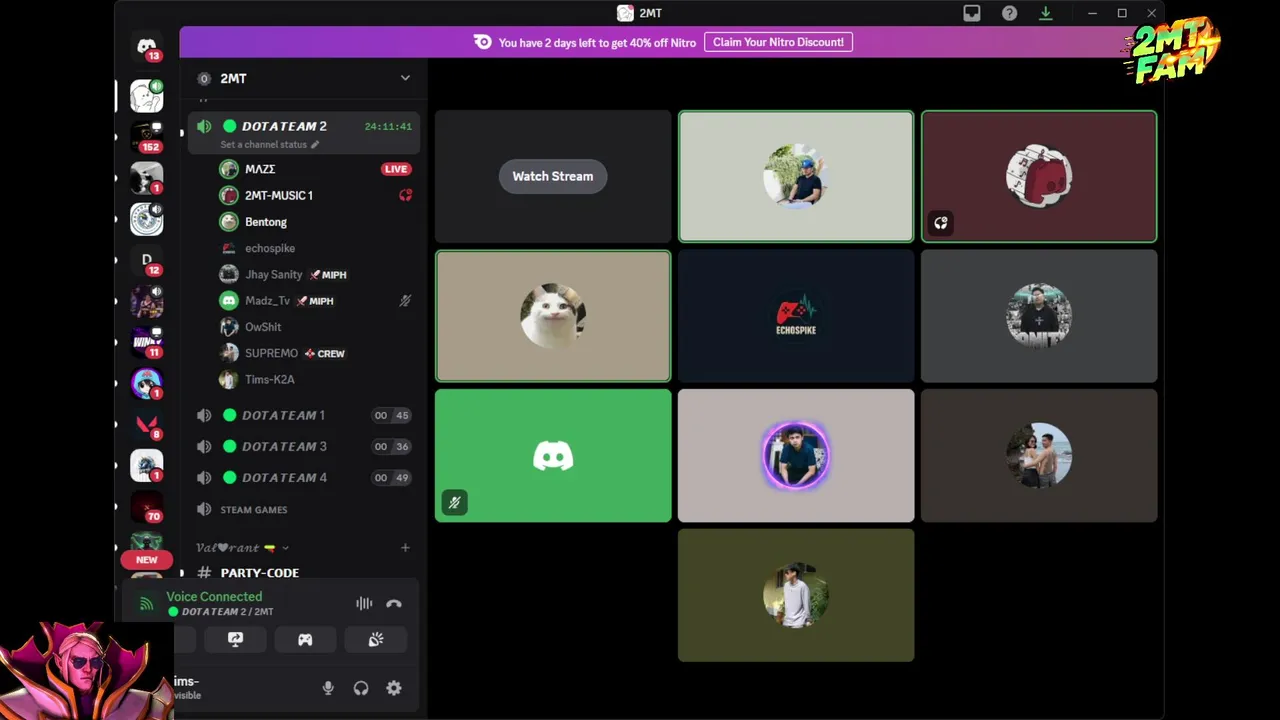This screenshot has height=720, width=1280.
Task: Click the maroon tile with red dice avatar
Action: pos(1039,176)
